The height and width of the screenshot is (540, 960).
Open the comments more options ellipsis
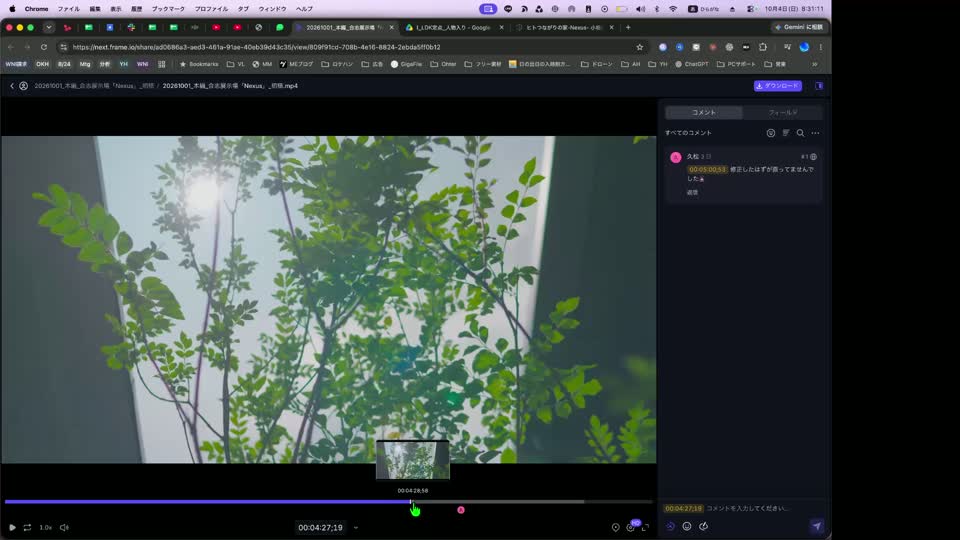pos(816,133)
